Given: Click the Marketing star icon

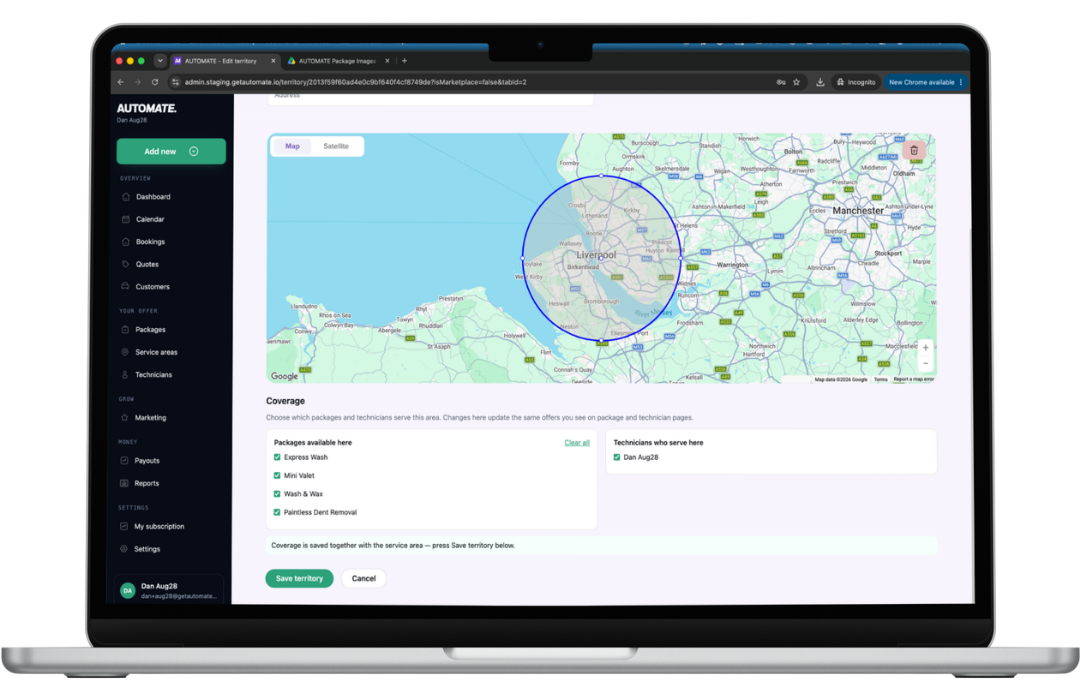Looking at the screenshot, I should tap(125, 418).
